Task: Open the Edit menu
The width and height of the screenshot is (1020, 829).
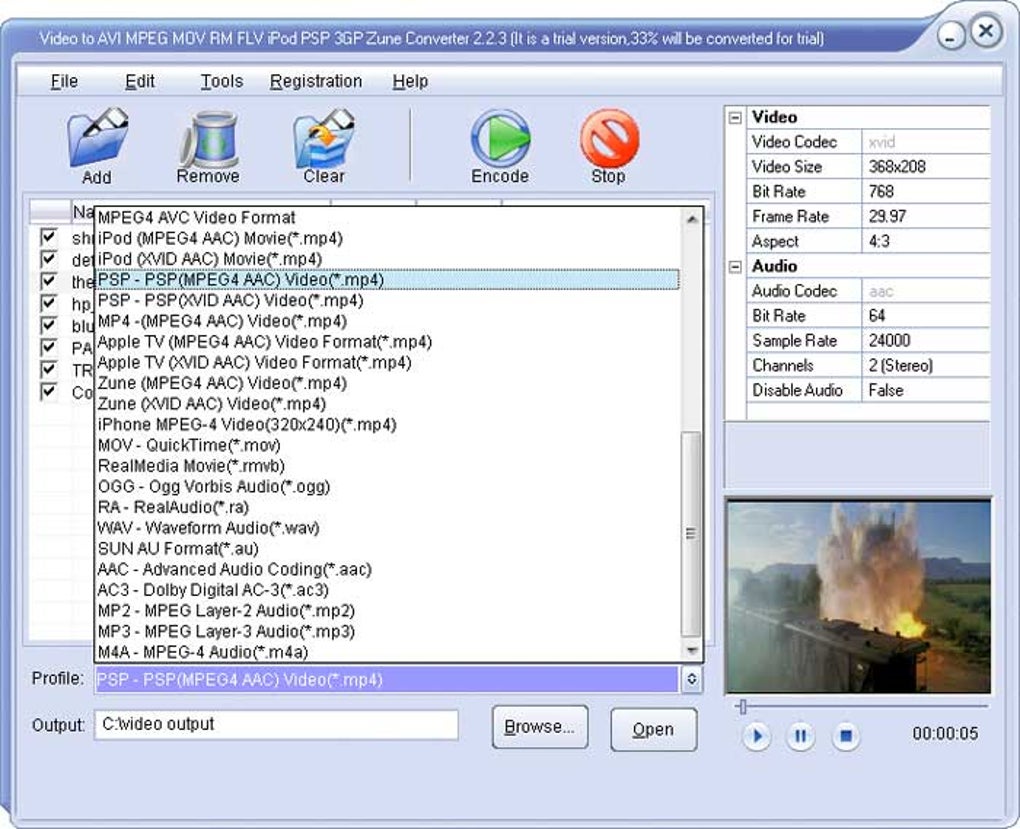Action: click(x=140, y=81)
